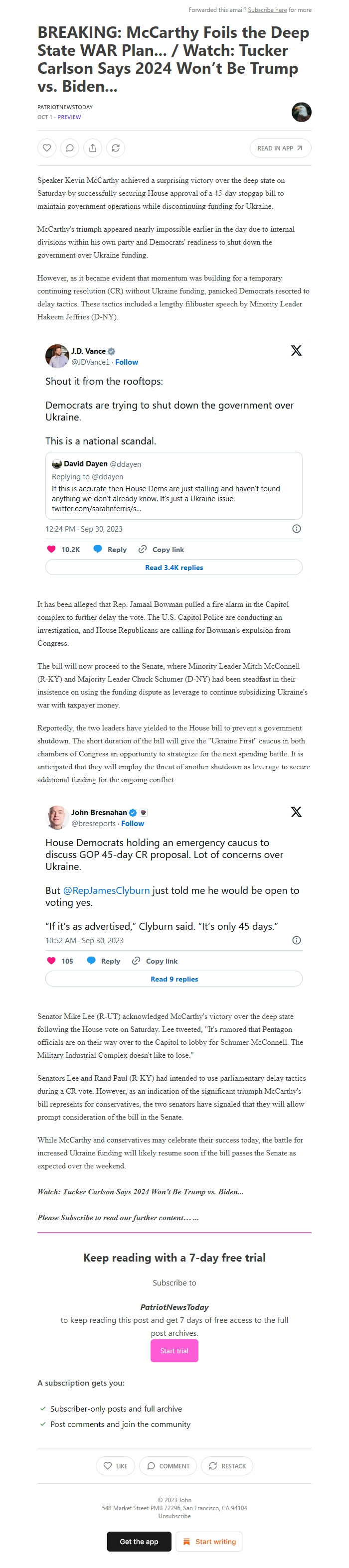Click the X logo on John Bresnahan tweet
Image resolution: width=349 pixels, height=1568 pixels.
point(296,812)
